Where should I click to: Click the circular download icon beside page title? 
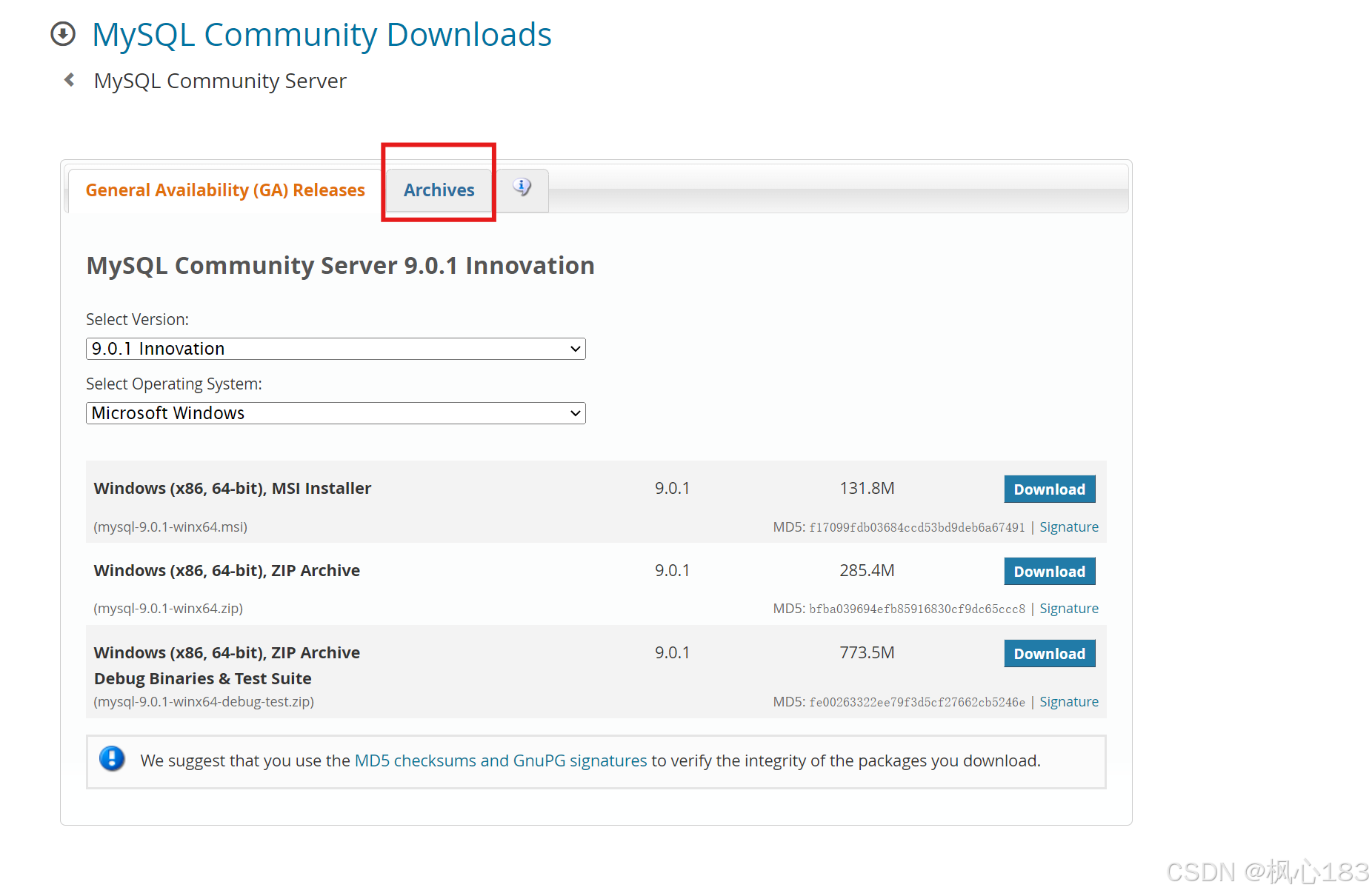click(x=63, y=34)
